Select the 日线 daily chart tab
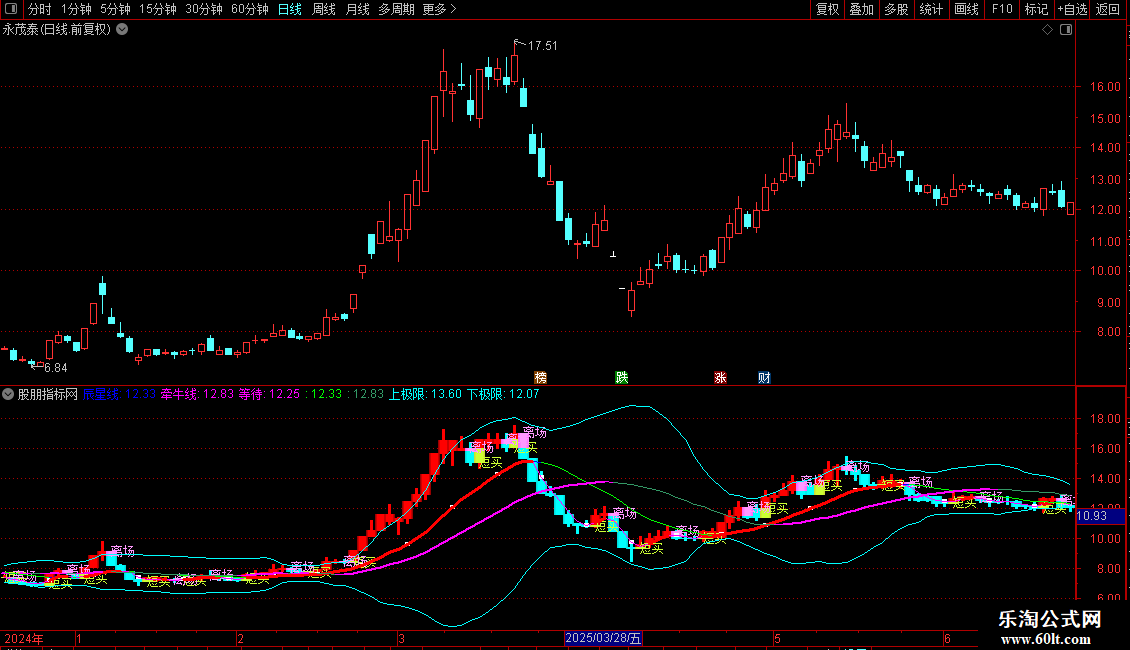1130x650 pixels. (x=290, y=9)
